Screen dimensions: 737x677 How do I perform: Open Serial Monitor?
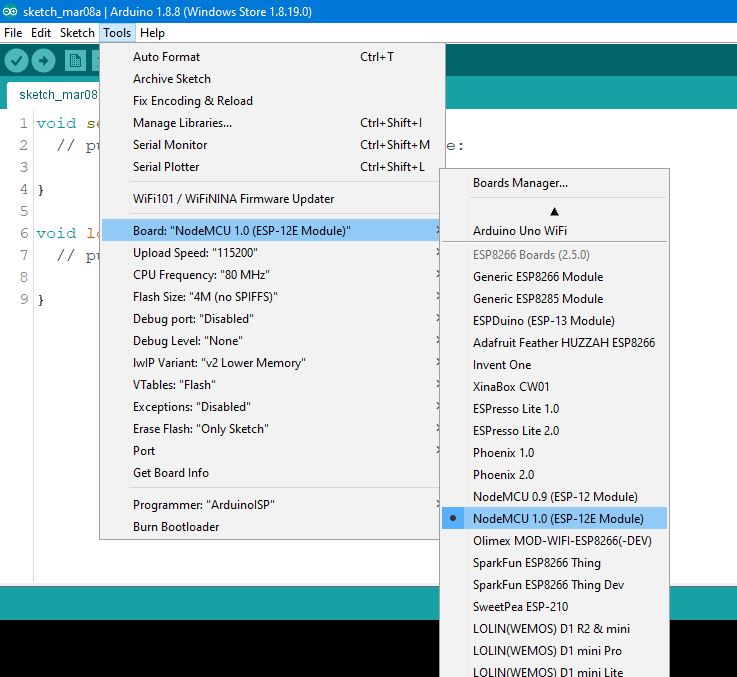271,145
